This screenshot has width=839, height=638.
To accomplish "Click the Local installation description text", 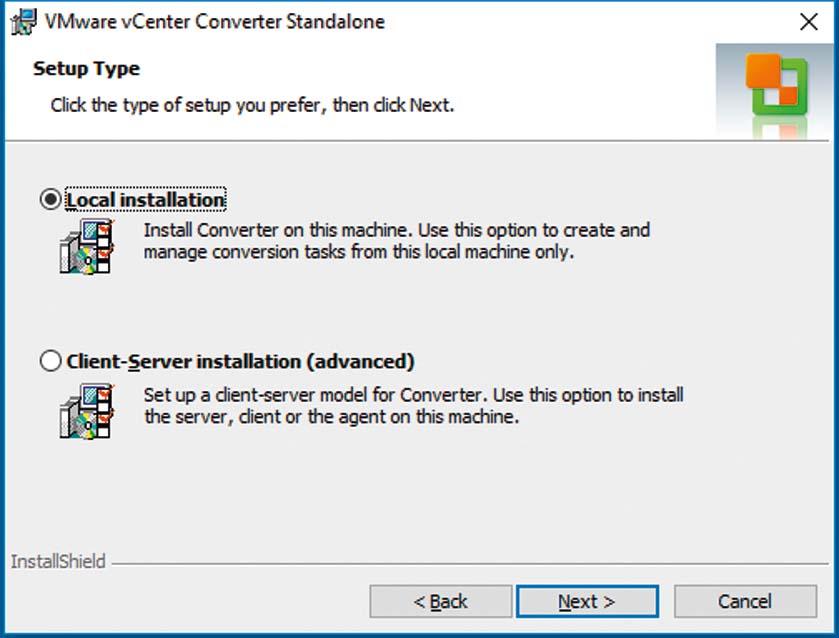I will (x=396, y=241).
